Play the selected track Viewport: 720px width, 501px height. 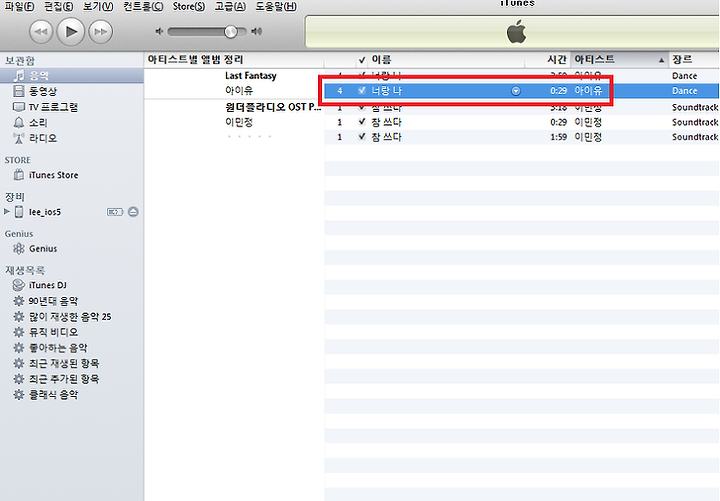click(71, 32)
